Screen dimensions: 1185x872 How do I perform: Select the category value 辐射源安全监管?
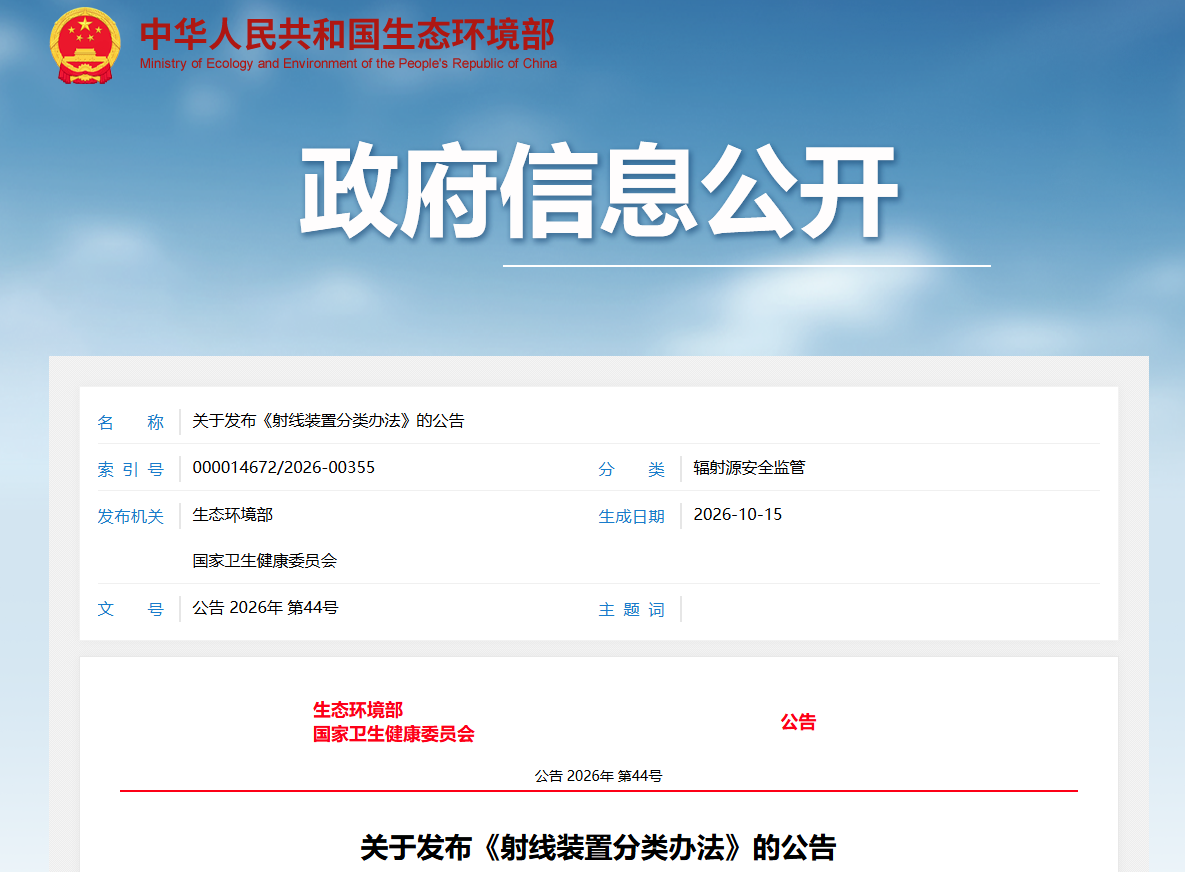click(x=749, y=468)
